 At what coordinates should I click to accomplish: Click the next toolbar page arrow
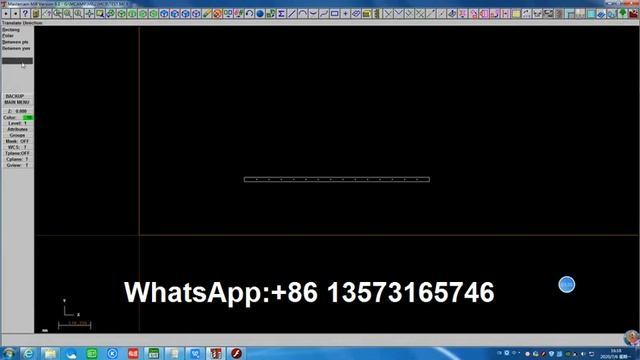(x=15, y=14)
